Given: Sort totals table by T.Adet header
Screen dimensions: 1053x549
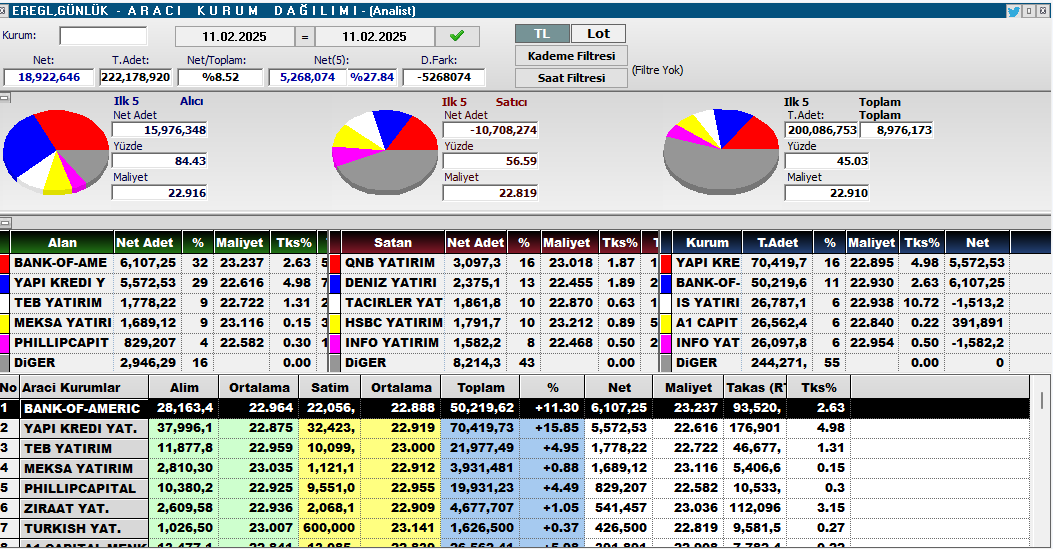Looking at the screenshot, I should (x=778, y=242).
